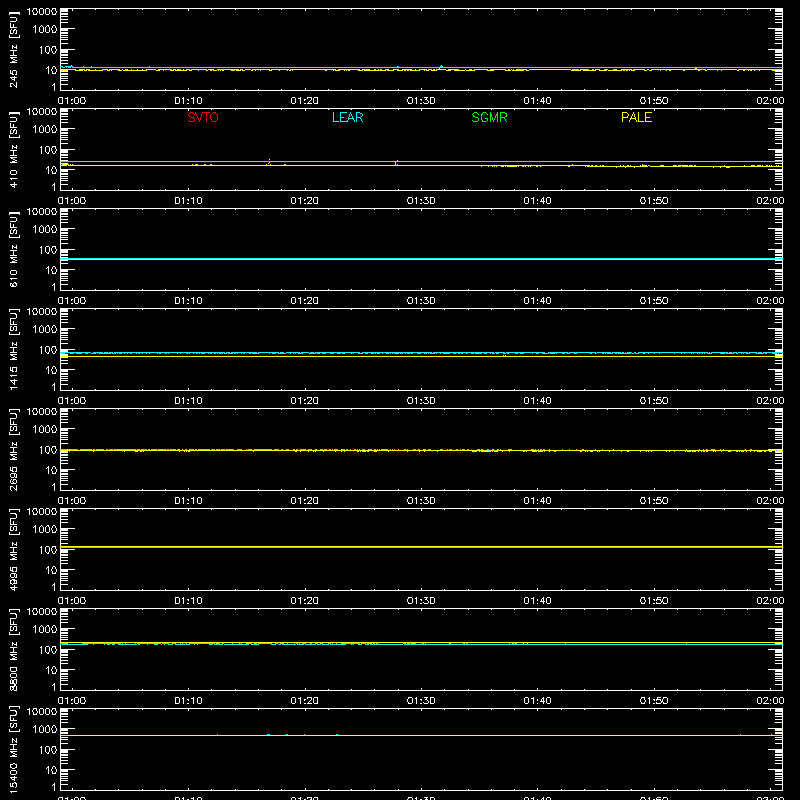The image size is (800, 800).
Task: Click 01:30 time label under 8800 MHz plot
Action: (x=421, y=701)
